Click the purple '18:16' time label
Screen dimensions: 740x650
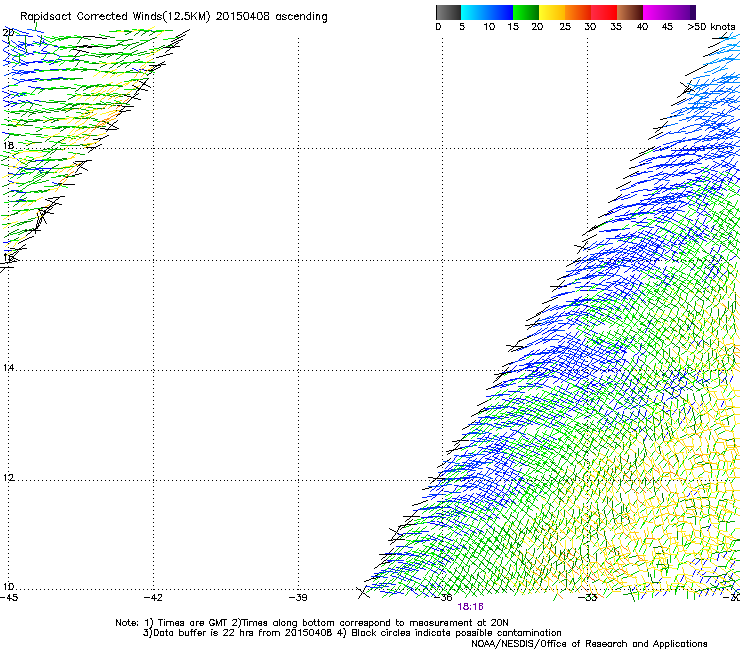click(x=471, y=607)
